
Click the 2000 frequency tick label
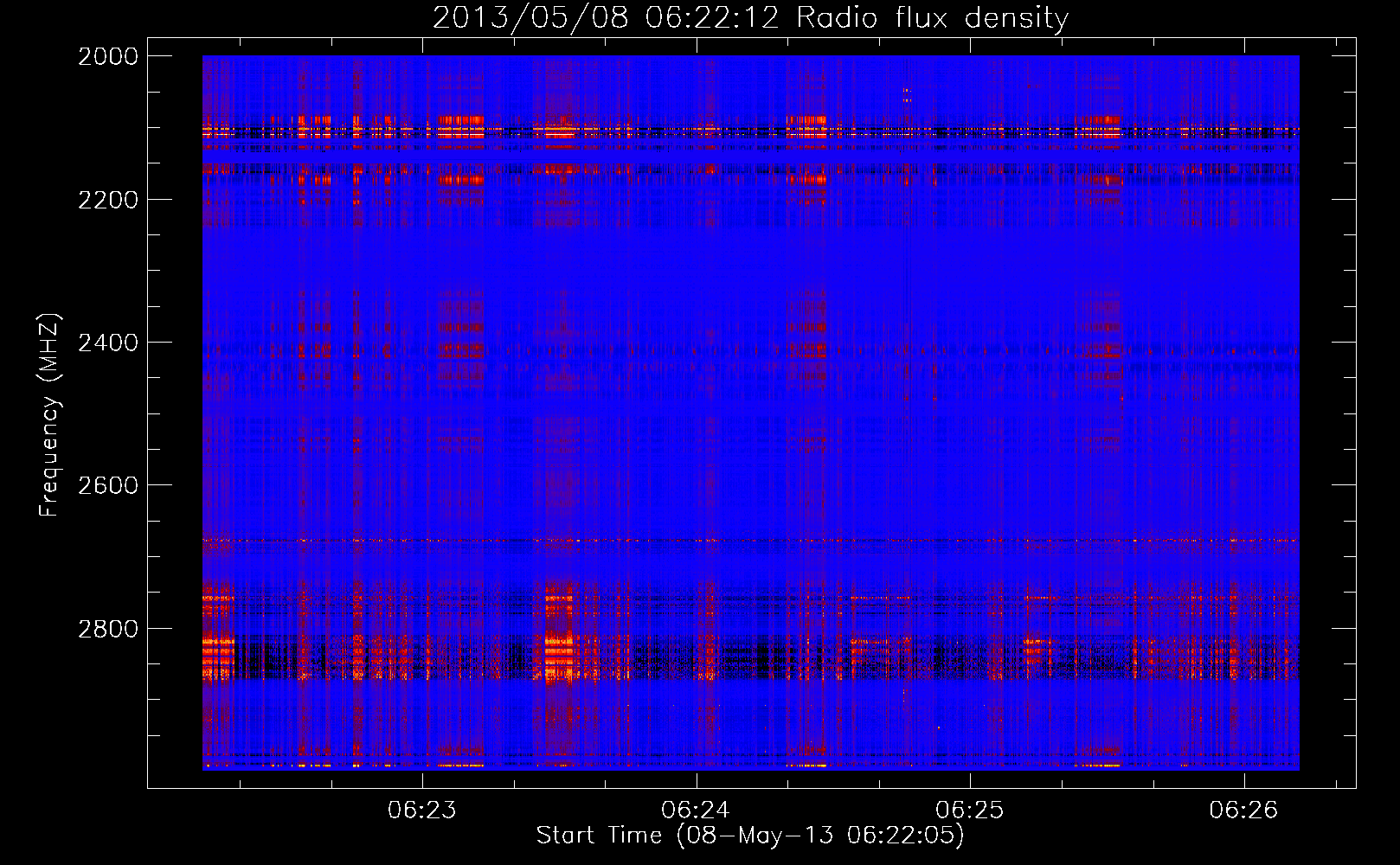click(x=108, y=56)
